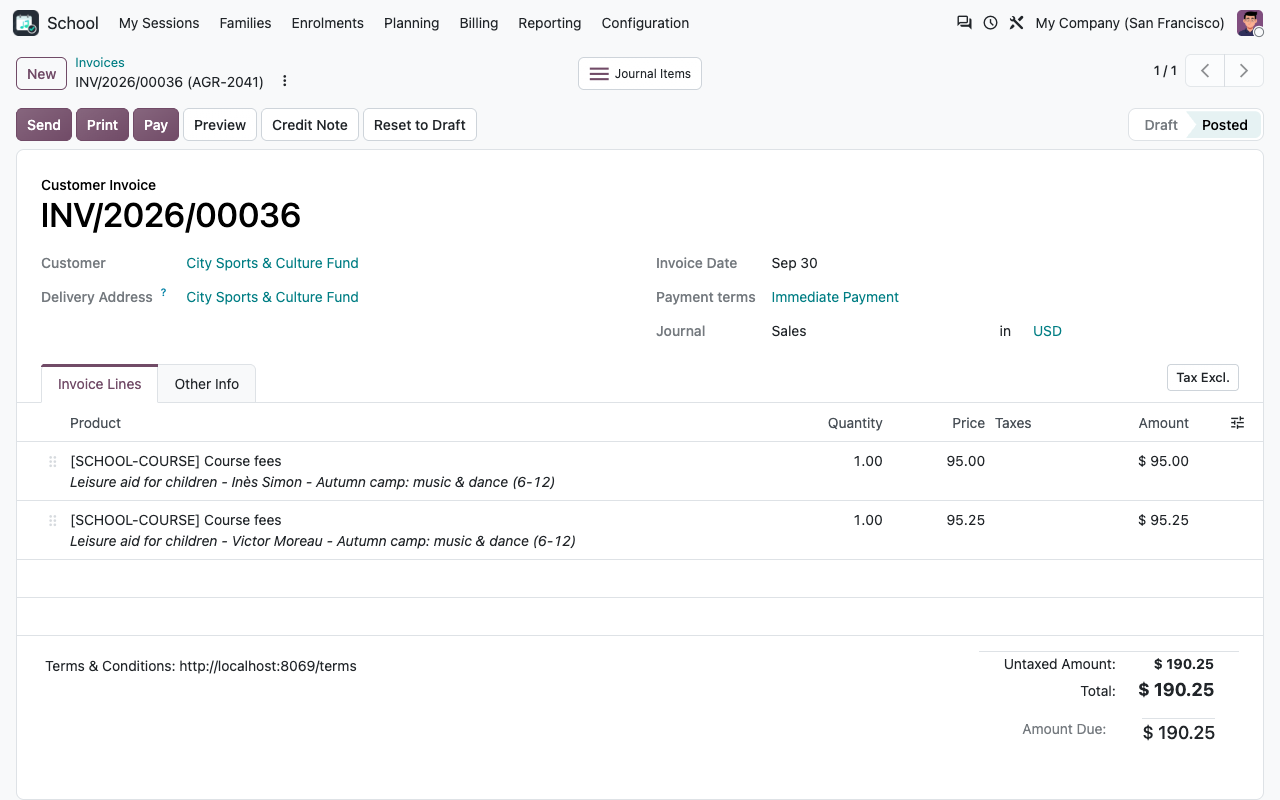
Task: Open the activities clock icon
Action: pyautogui.click(x=990, y=23)
